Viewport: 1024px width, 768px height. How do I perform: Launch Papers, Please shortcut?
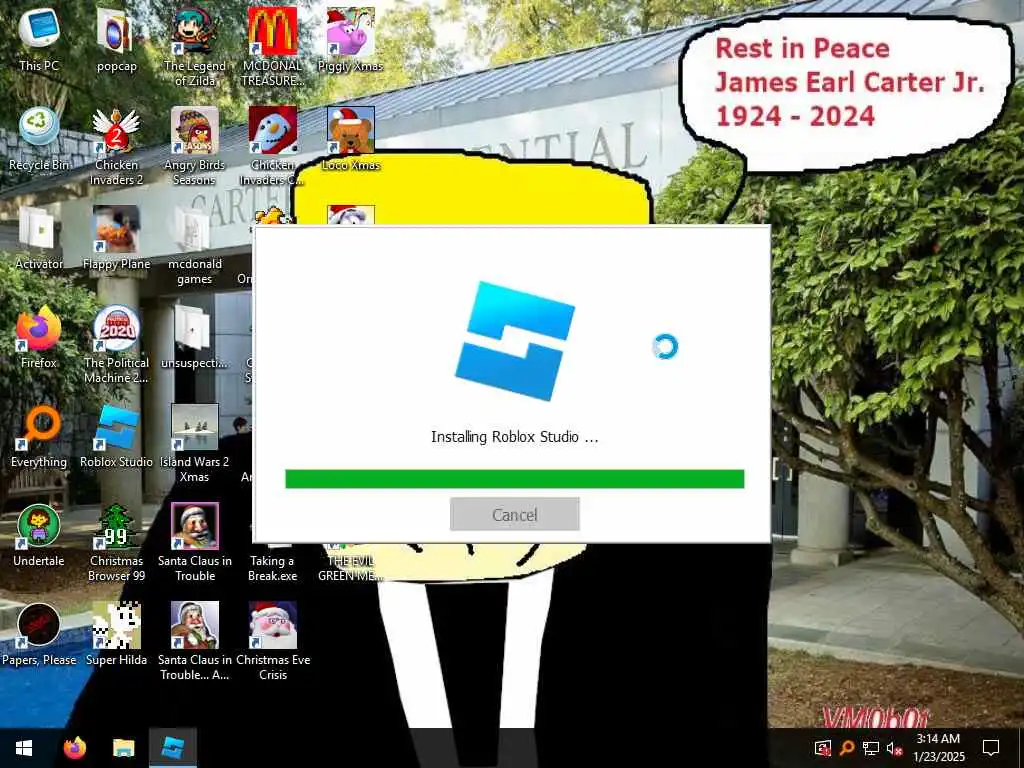[39, 635]
